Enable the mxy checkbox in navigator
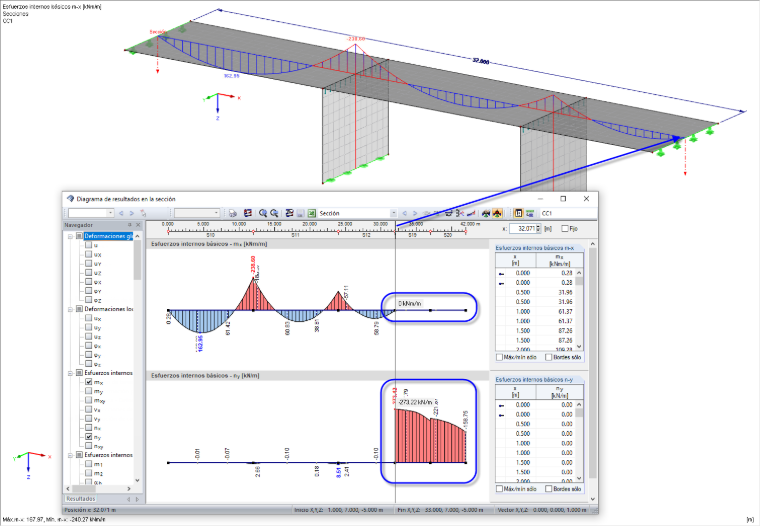The image size is (760, 526). (x=89, y=400)
